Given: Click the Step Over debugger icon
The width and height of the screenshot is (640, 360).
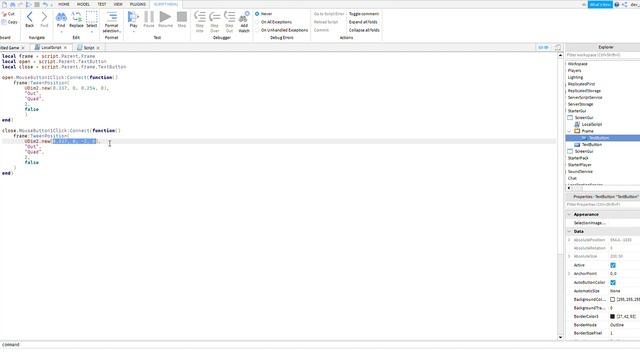Looking at the screenshot, I should 215,17.
